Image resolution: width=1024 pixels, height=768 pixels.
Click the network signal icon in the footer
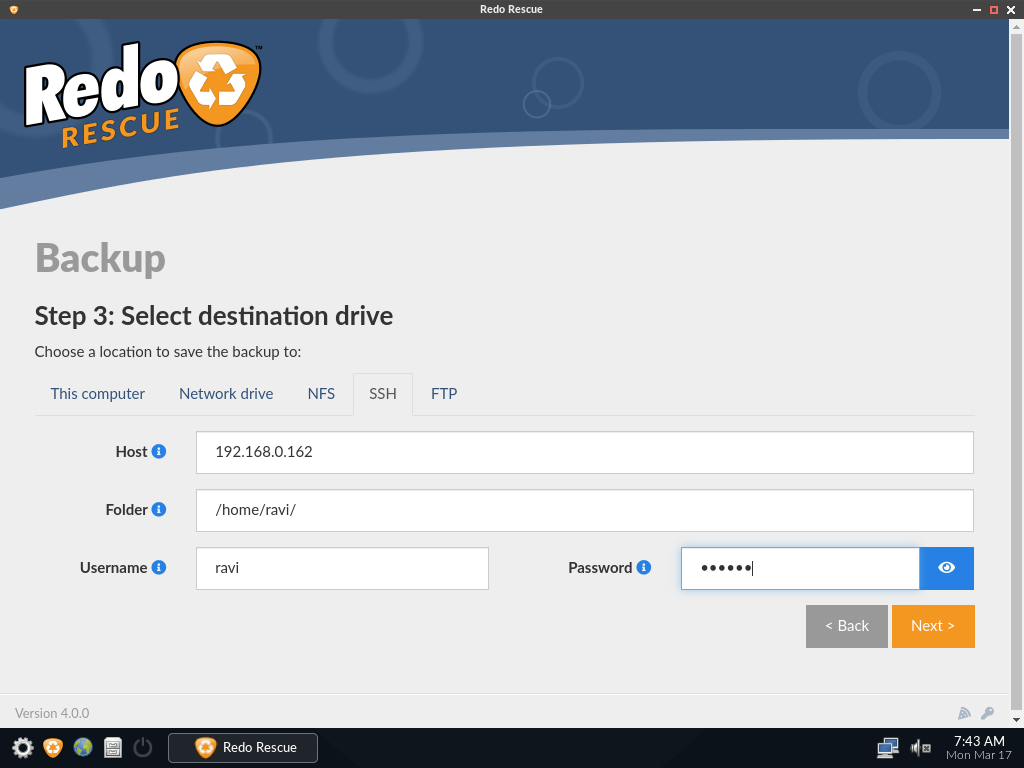(964, 713)
